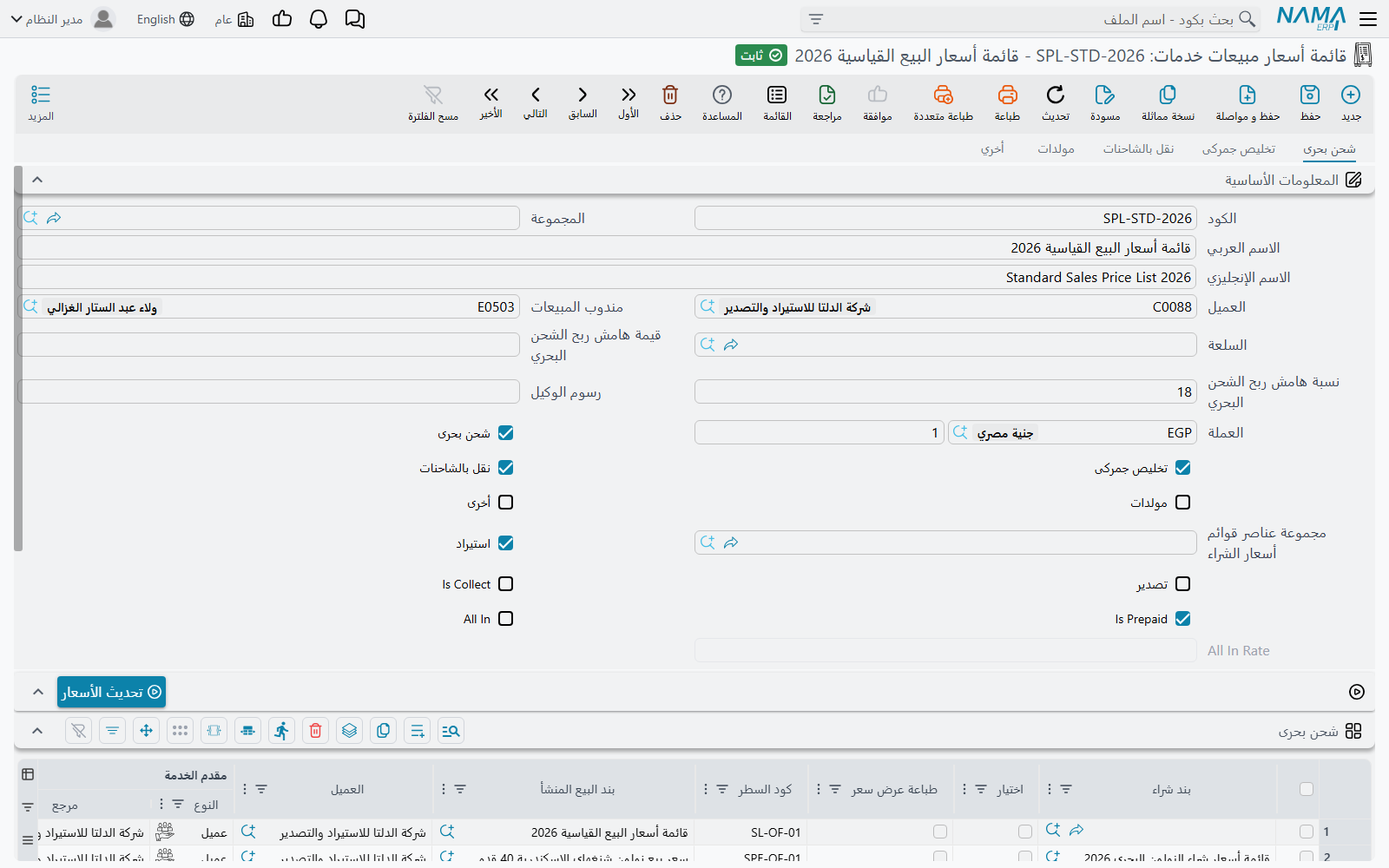Image resolution: width=1389 pixels, height=868 pixels.
Task: Enable the All In checkbox
Action: [x=506, y=619]
